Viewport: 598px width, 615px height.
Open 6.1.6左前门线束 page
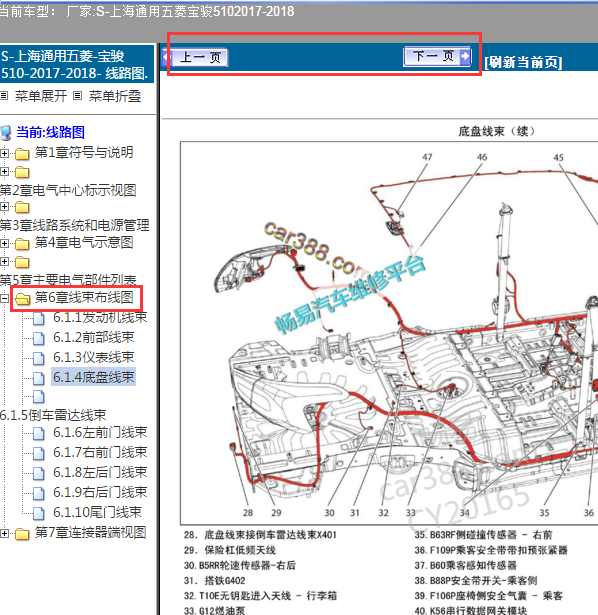point(100,433)
